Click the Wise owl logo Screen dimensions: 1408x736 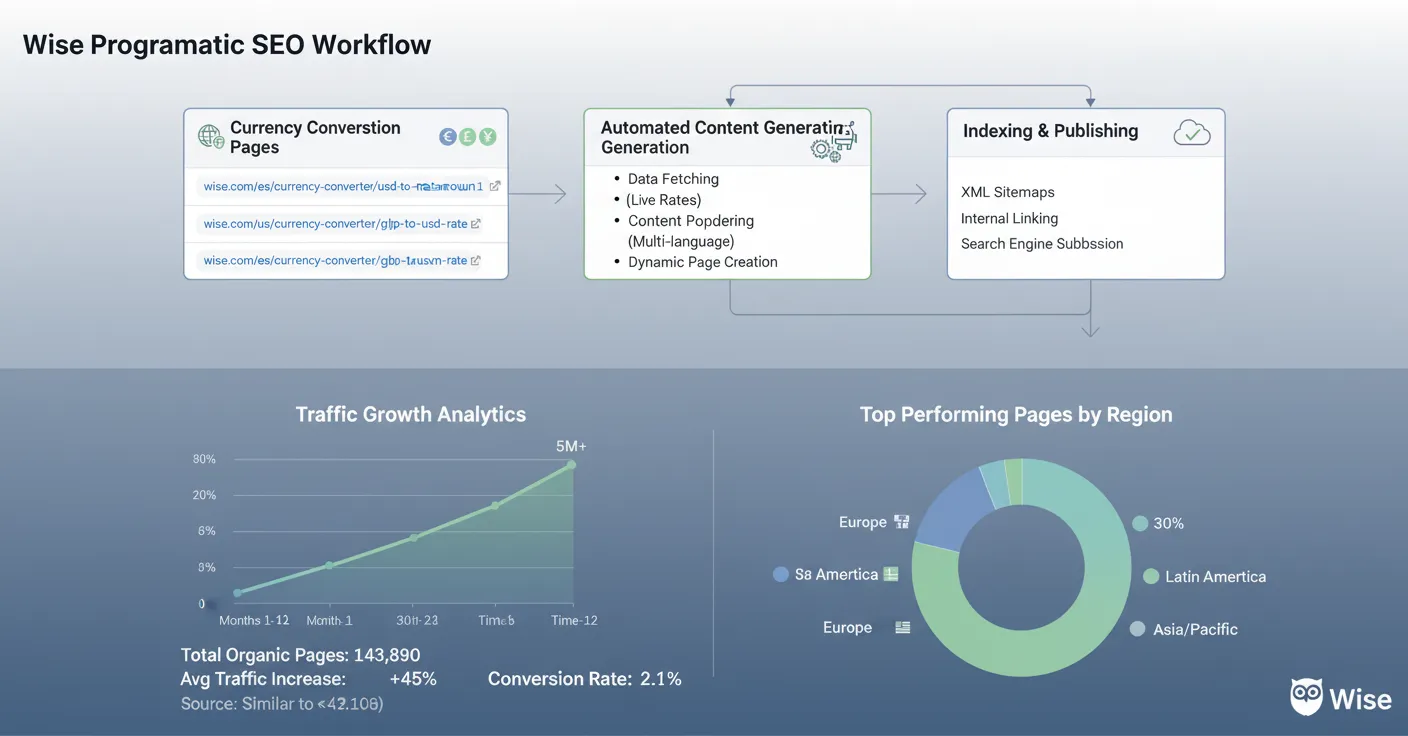pos(1306,694)
